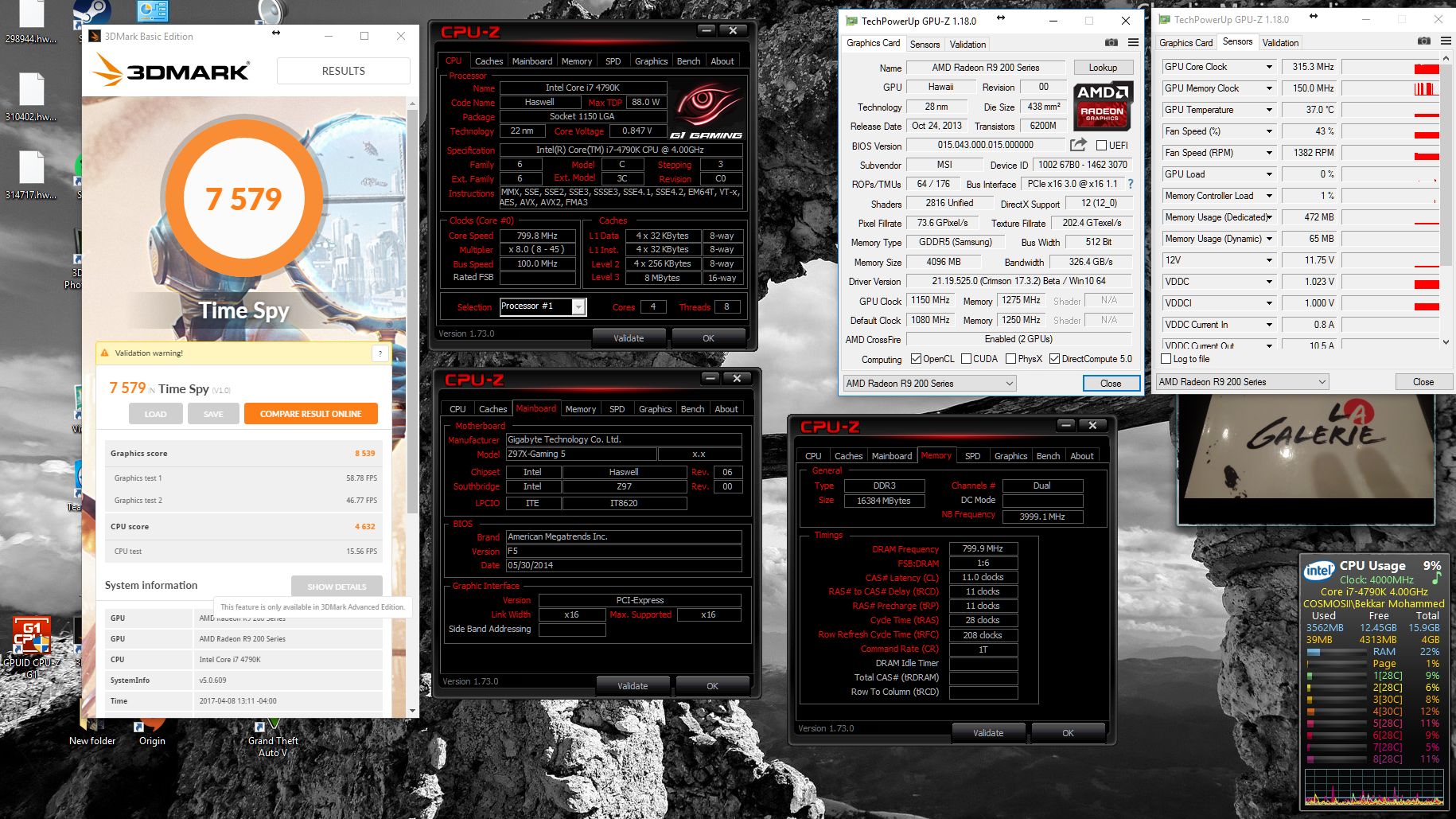1456x819 pixels.
Task: Click the 7 579 Time Spy score circle
Action: point(243,198)
